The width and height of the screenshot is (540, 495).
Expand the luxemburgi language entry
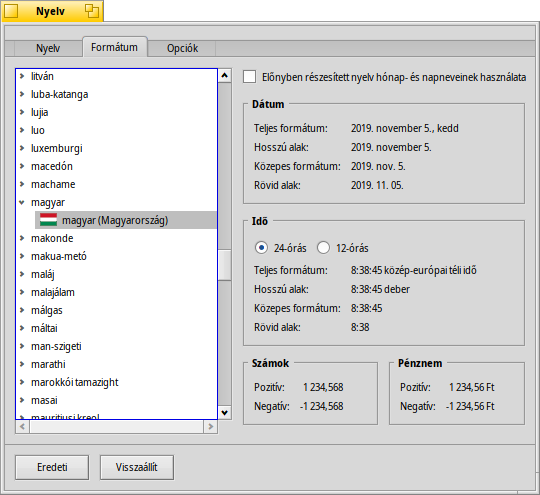(22, 148)
